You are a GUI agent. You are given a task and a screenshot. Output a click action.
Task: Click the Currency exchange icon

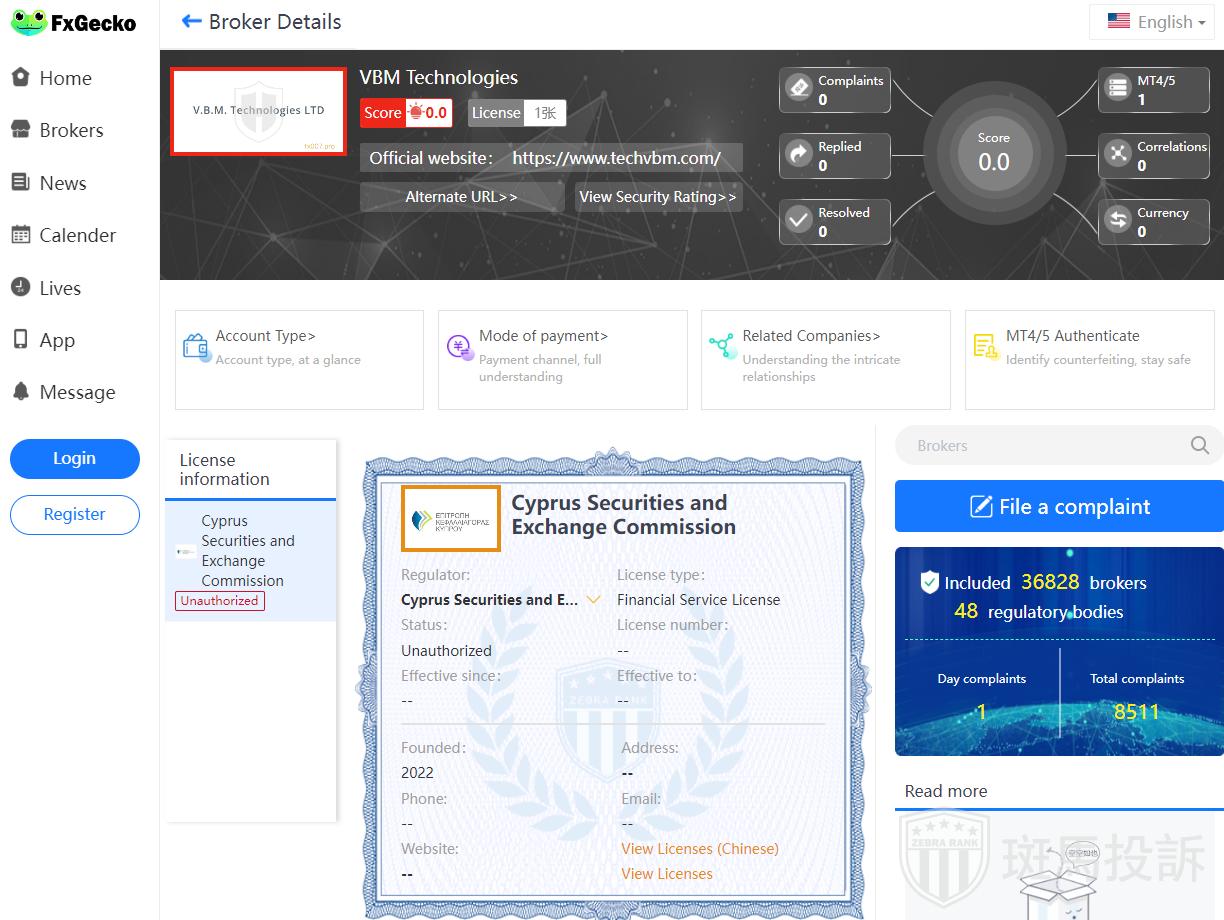pyautogui.click(x=1118, y=221)
